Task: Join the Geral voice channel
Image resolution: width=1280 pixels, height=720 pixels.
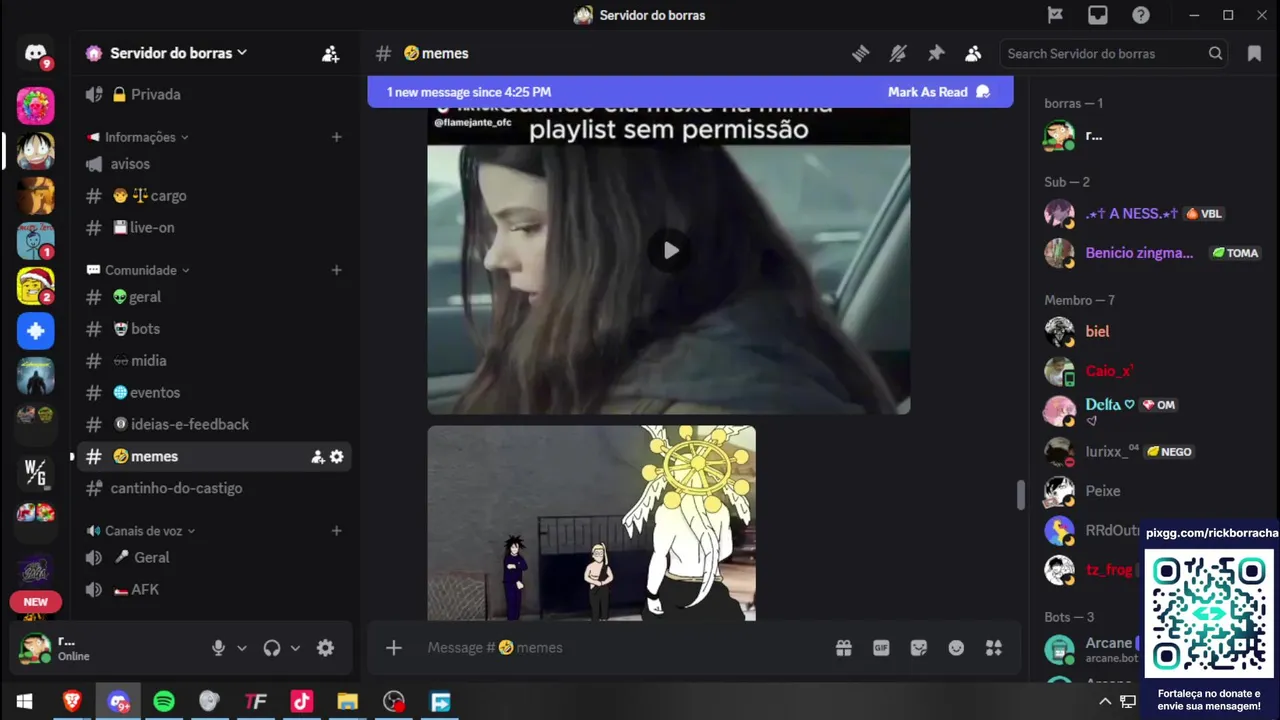Action: tap(214, 558)
